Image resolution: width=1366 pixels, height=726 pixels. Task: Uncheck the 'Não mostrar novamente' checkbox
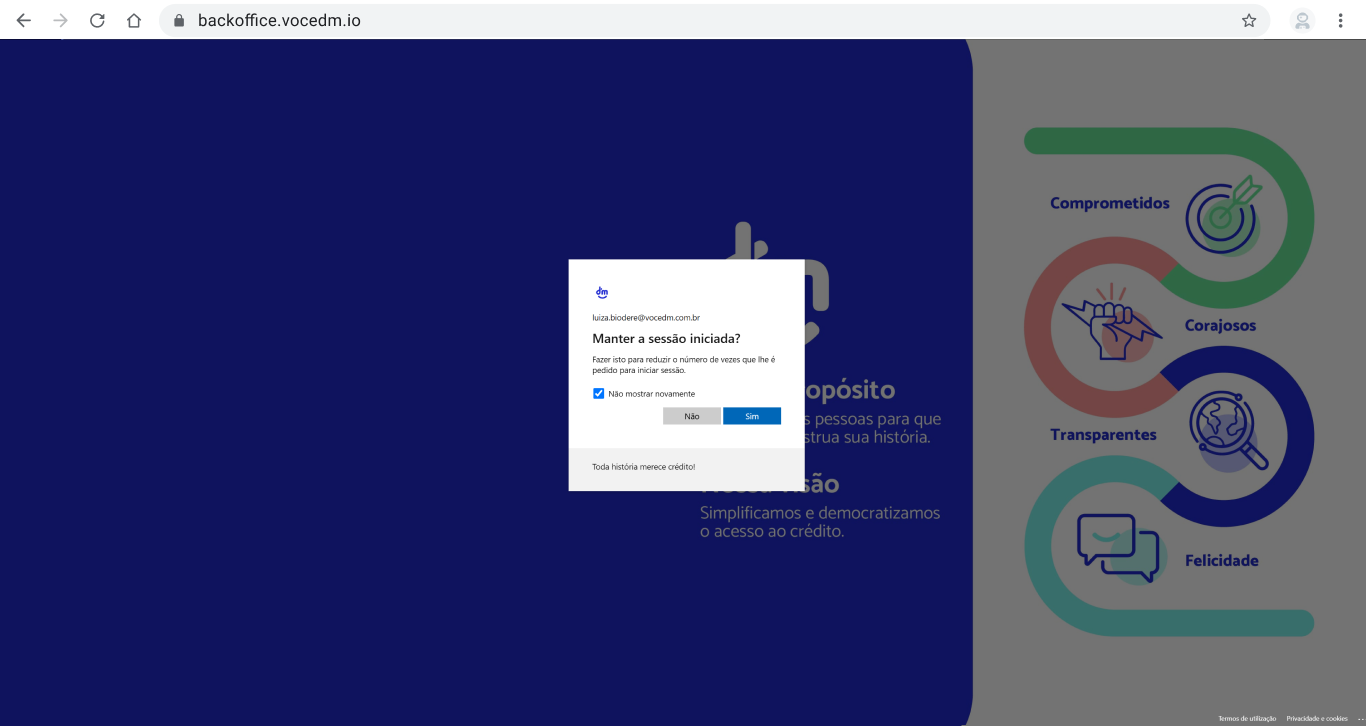pos(599,394)
